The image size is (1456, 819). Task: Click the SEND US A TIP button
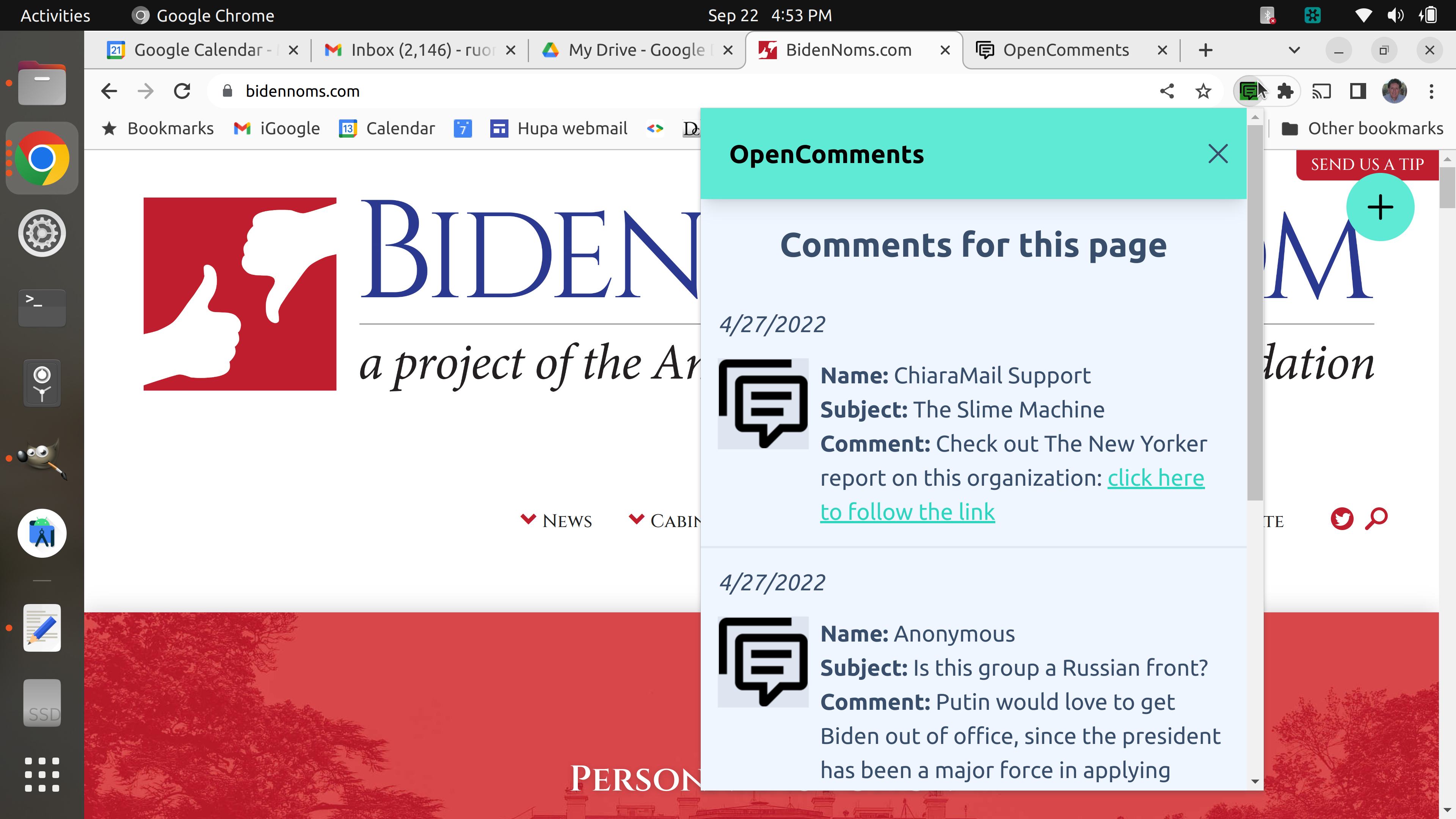click(x=1367, y=165)
